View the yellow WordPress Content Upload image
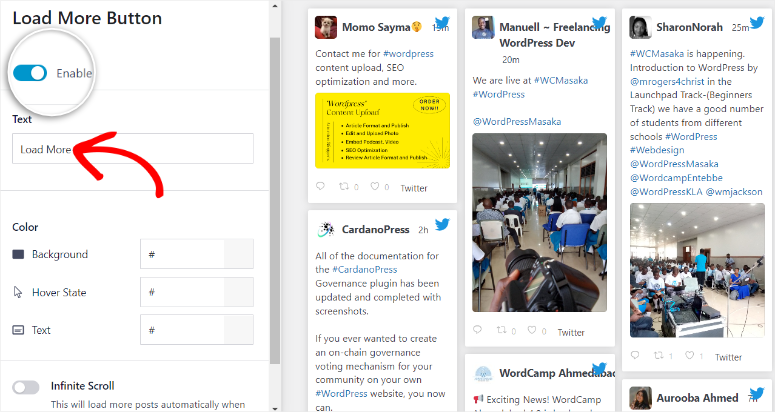 point(383,130)
